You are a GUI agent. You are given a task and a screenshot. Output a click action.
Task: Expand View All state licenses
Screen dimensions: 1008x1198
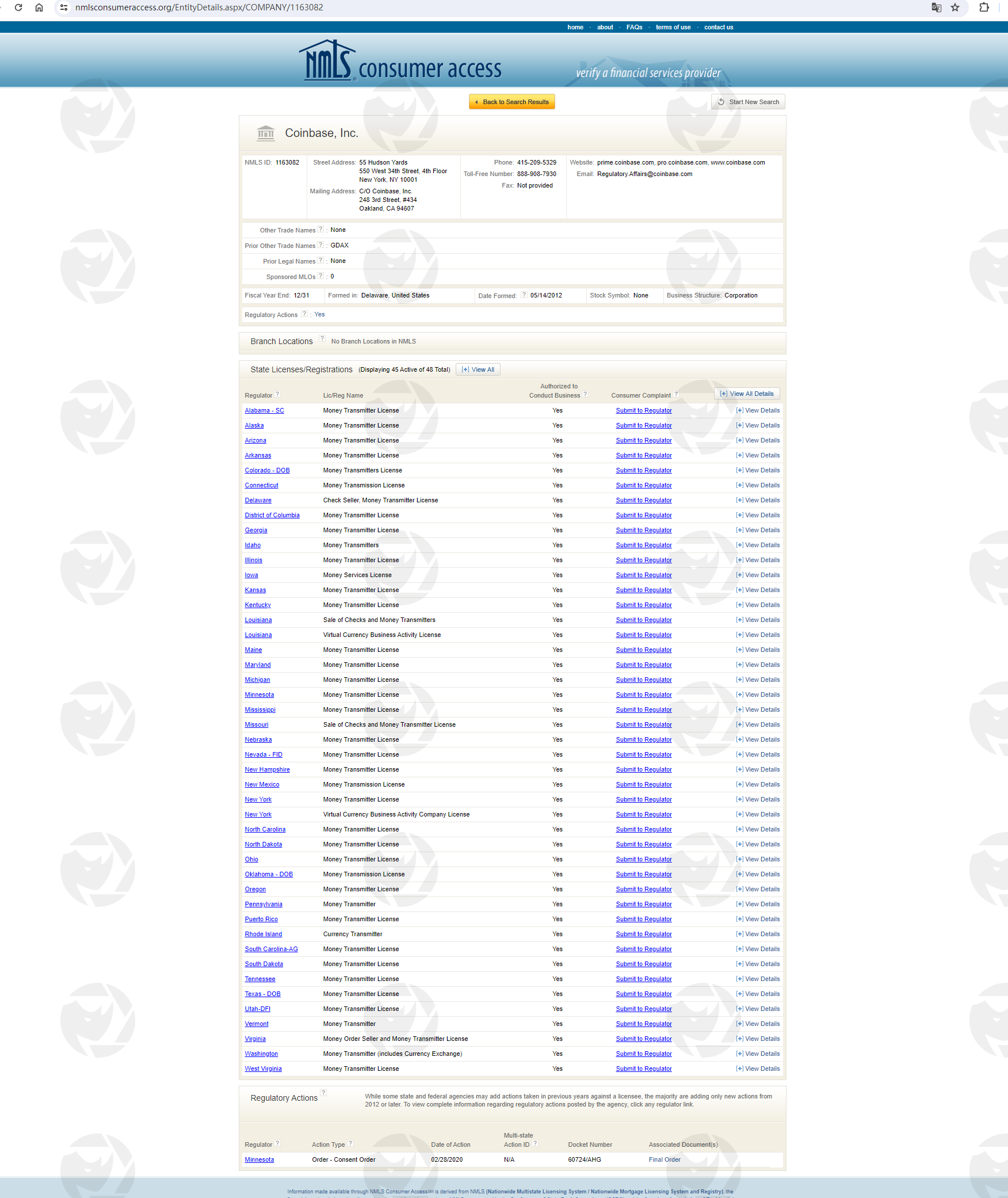pyautogui.click(x=478, y=370)
